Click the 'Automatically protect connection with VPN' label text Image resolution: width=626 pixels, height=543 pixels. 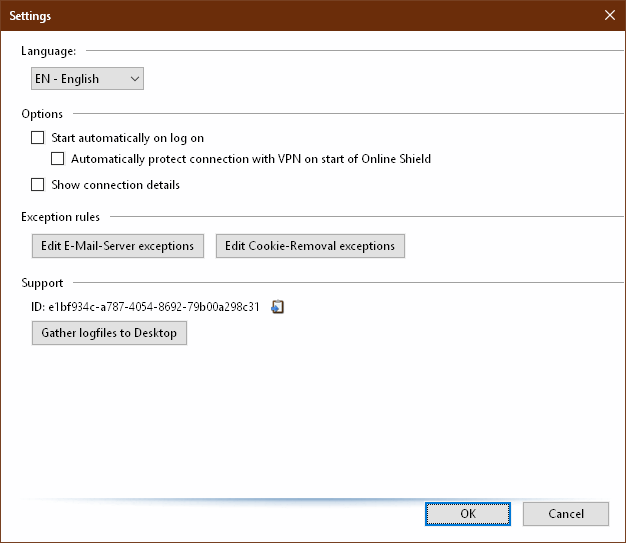click(x=251, y=159)
